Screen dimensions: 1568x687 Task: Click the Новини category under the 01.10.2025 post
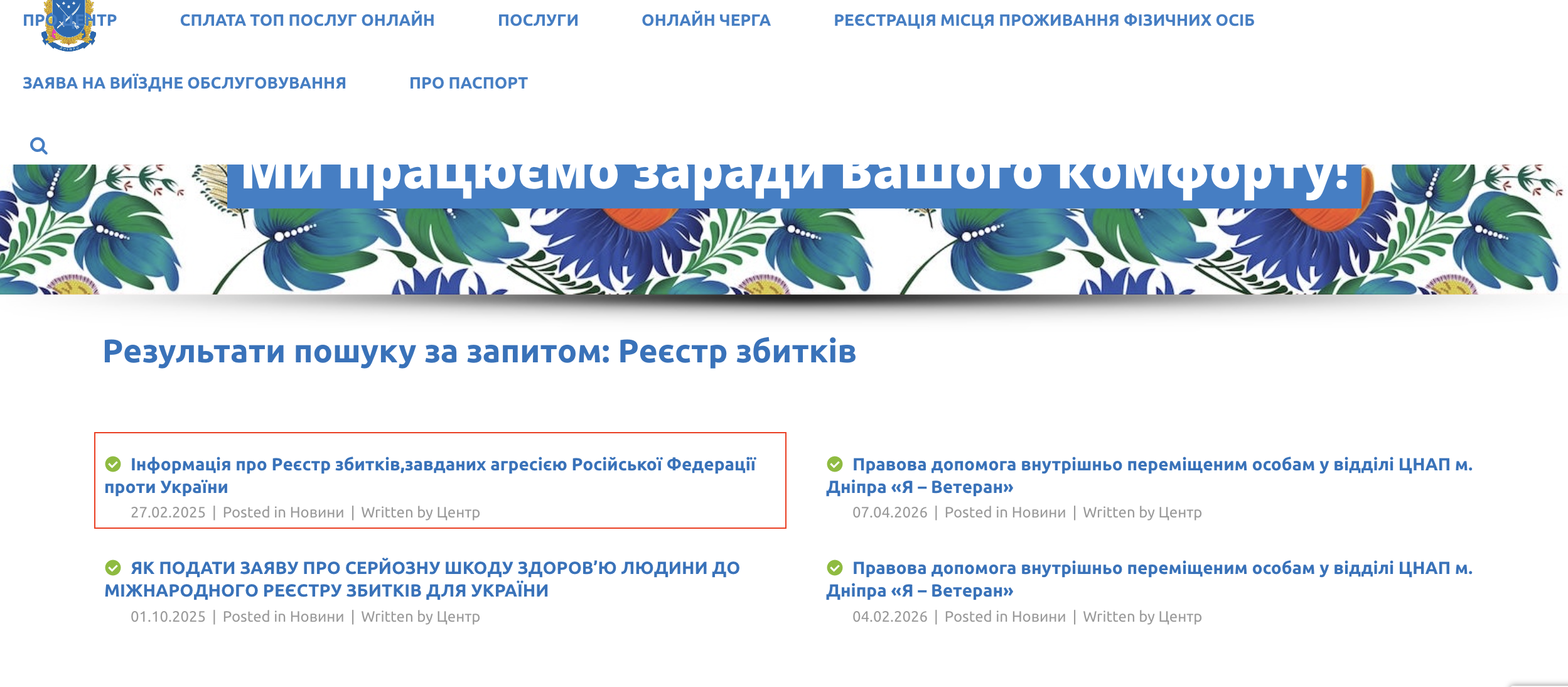coord(317,617)
